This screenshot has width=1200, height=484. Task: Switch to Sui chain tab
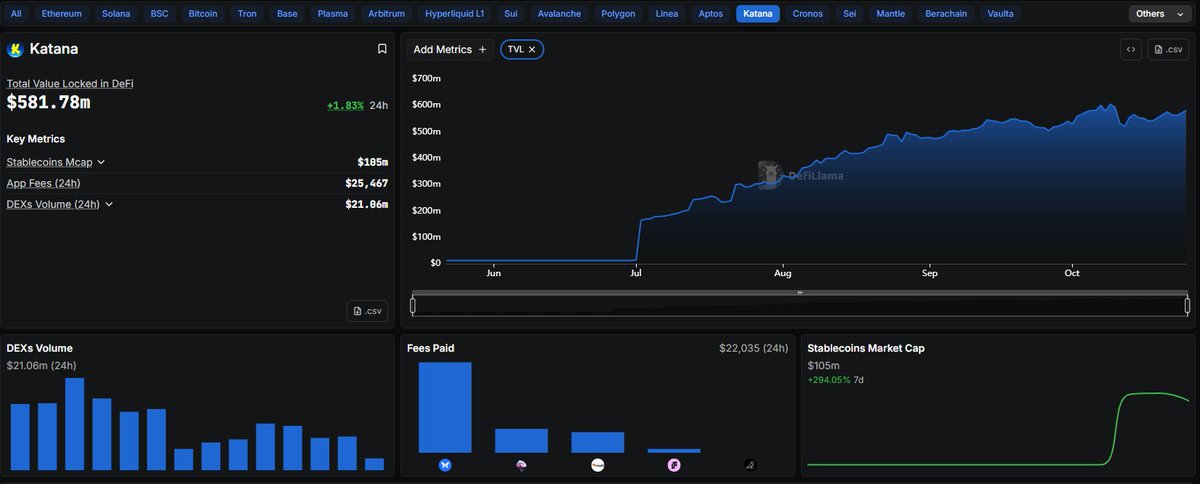pos(511,14)
